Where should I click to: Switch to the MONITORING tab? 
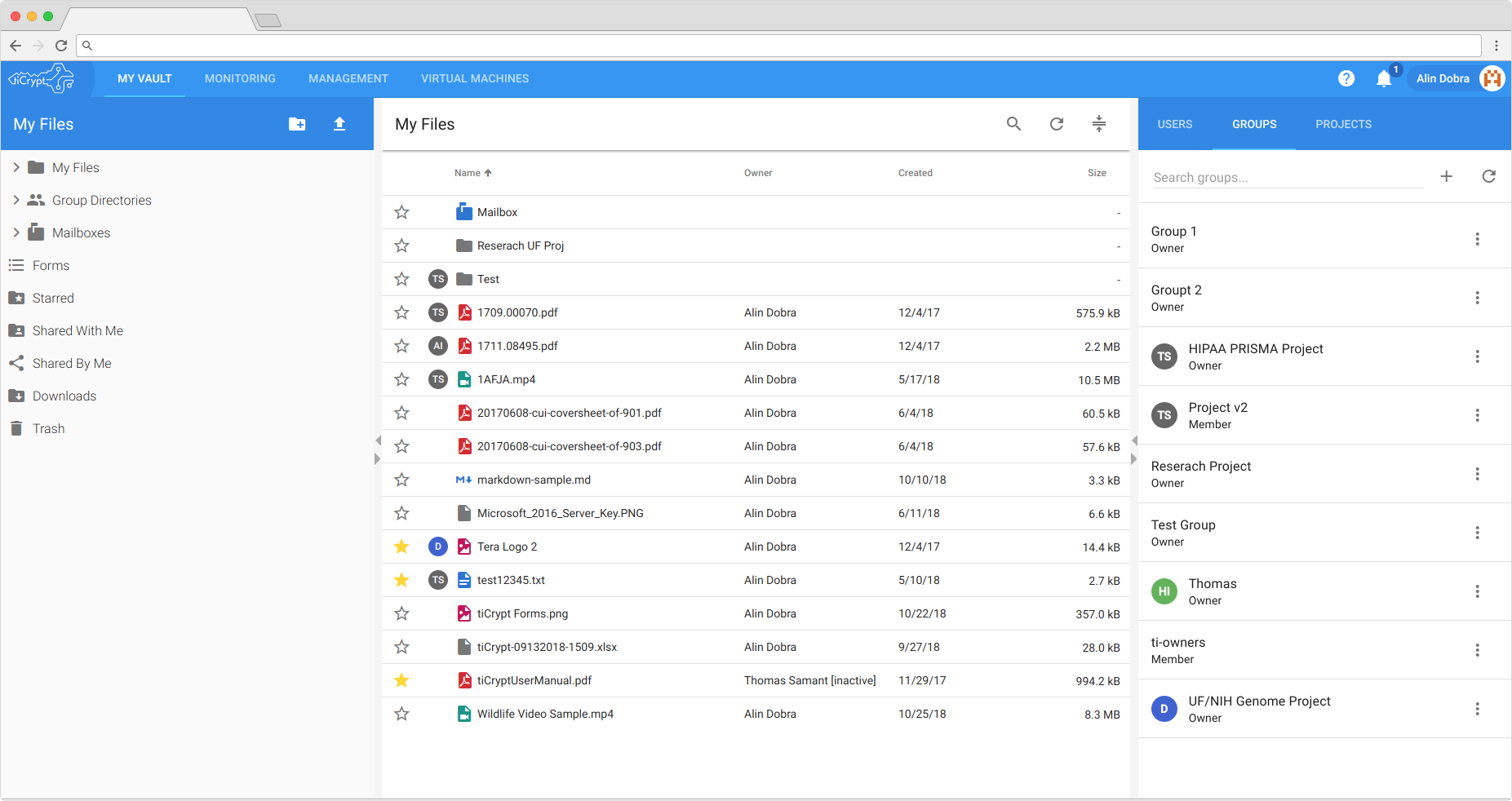pos(239,78)
